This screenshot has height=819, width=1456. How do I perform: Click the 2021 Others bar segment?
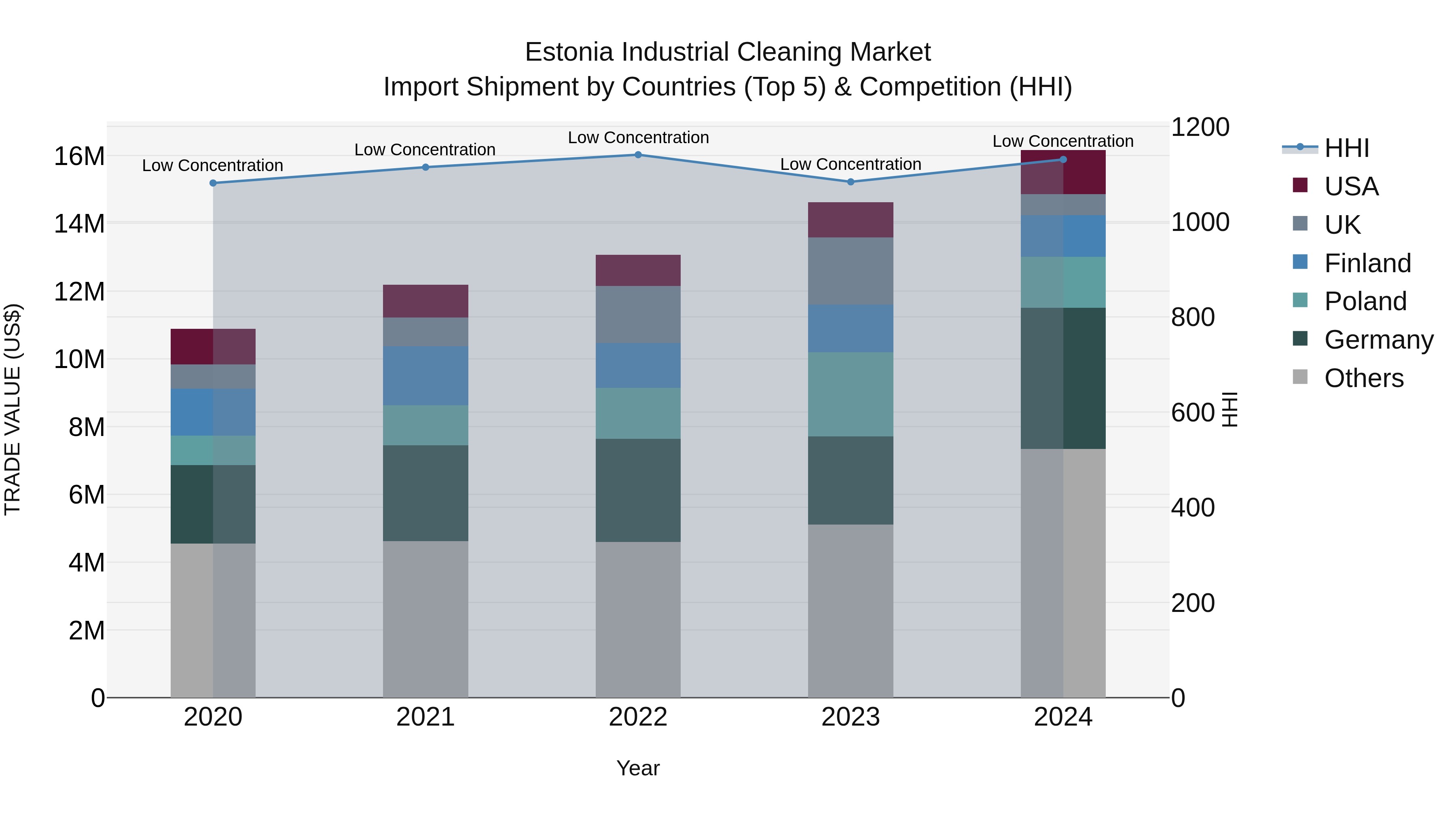click(425, 620)
